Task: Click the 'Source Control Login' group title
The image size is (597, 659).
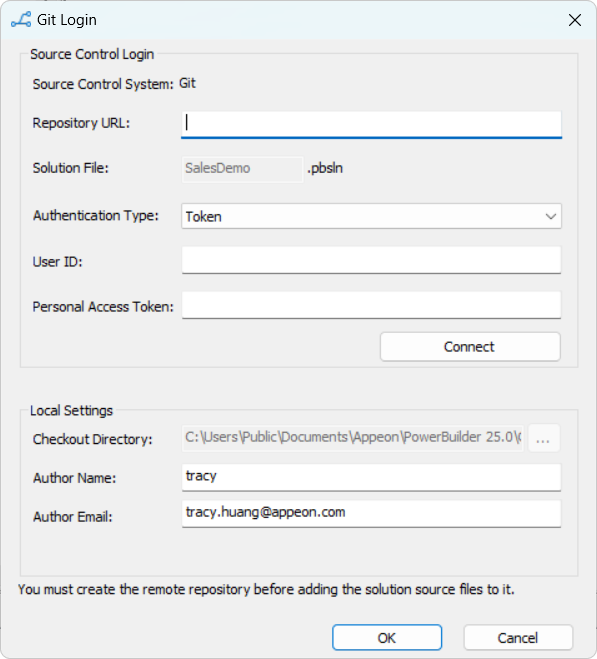Action: pos(92,54)
